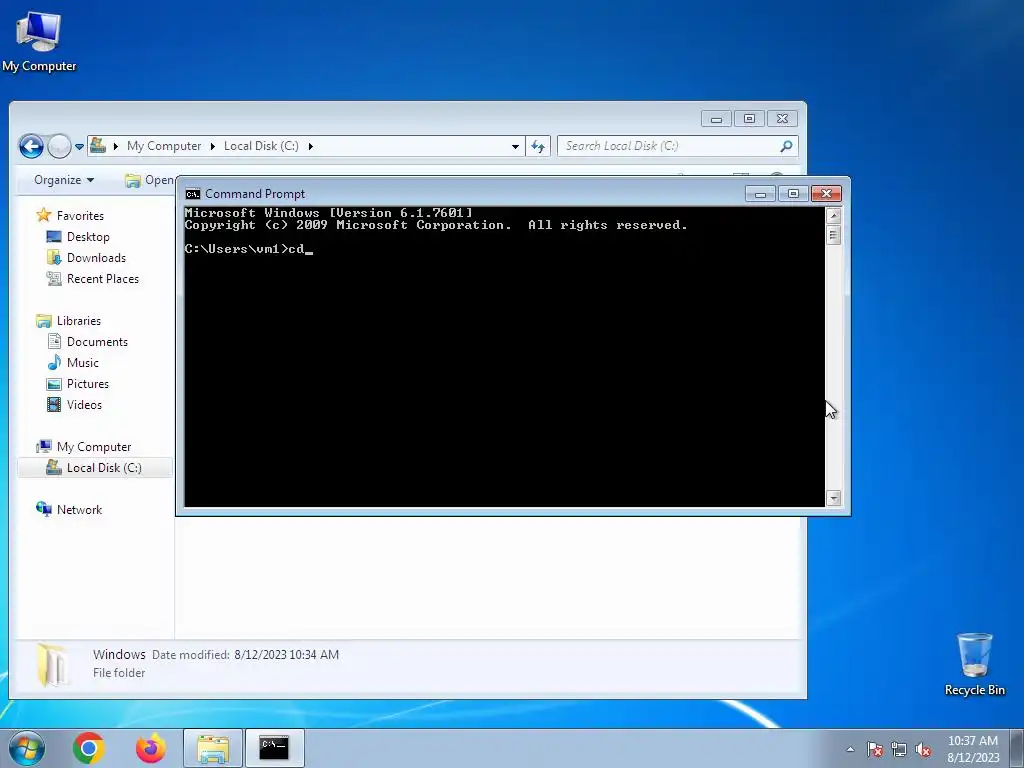
Task: Show hidden system tray icons
Action: (x=850, y=749)
